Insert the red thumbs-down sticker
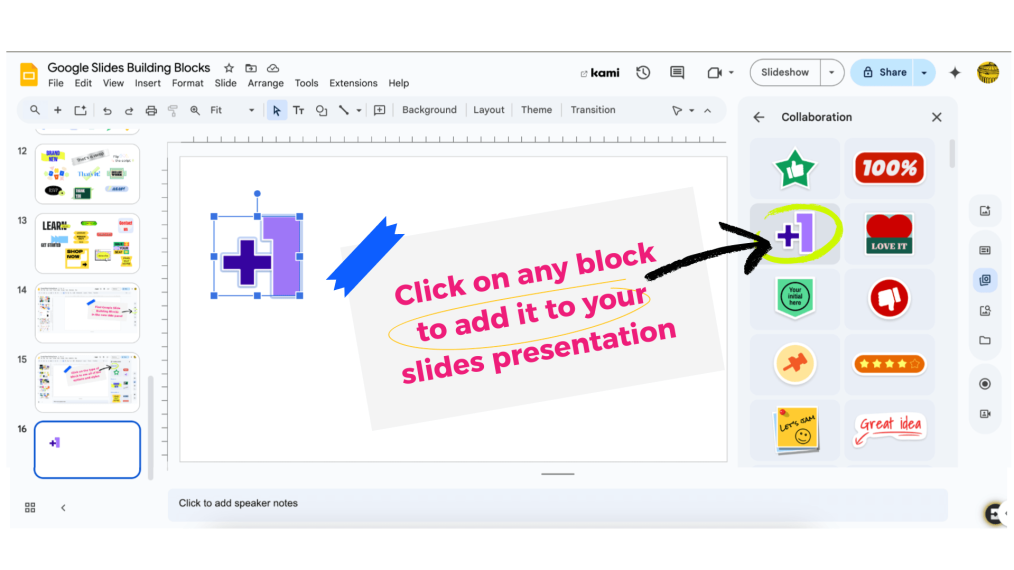1014x570 pixels. [889, 298]
